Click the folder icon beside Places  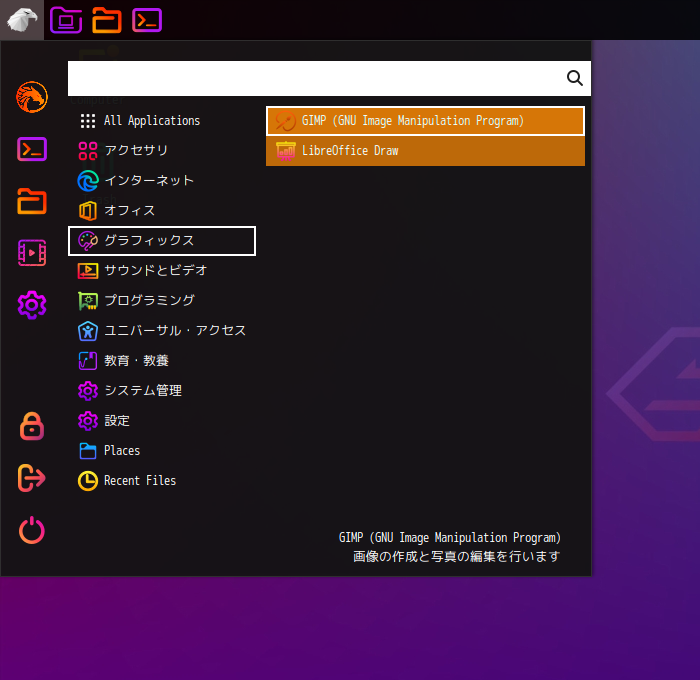point(88,451)
